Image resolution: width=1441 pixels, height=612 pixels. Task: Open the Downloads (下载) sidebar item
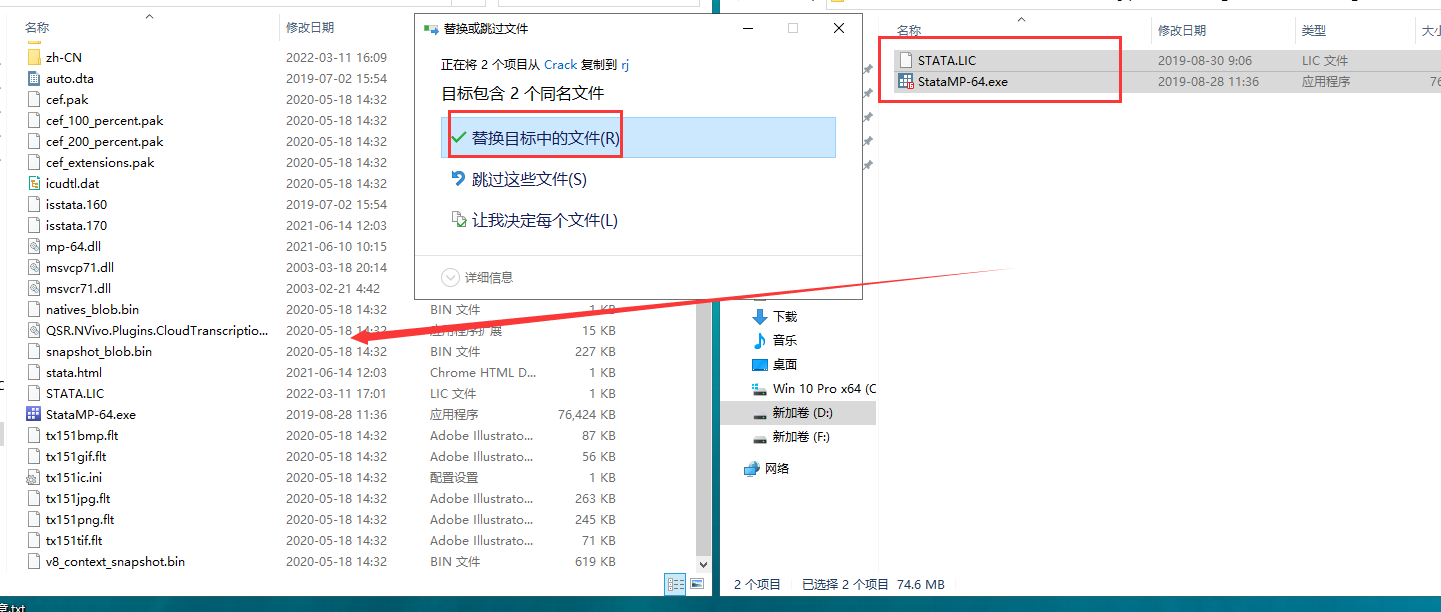784,317
